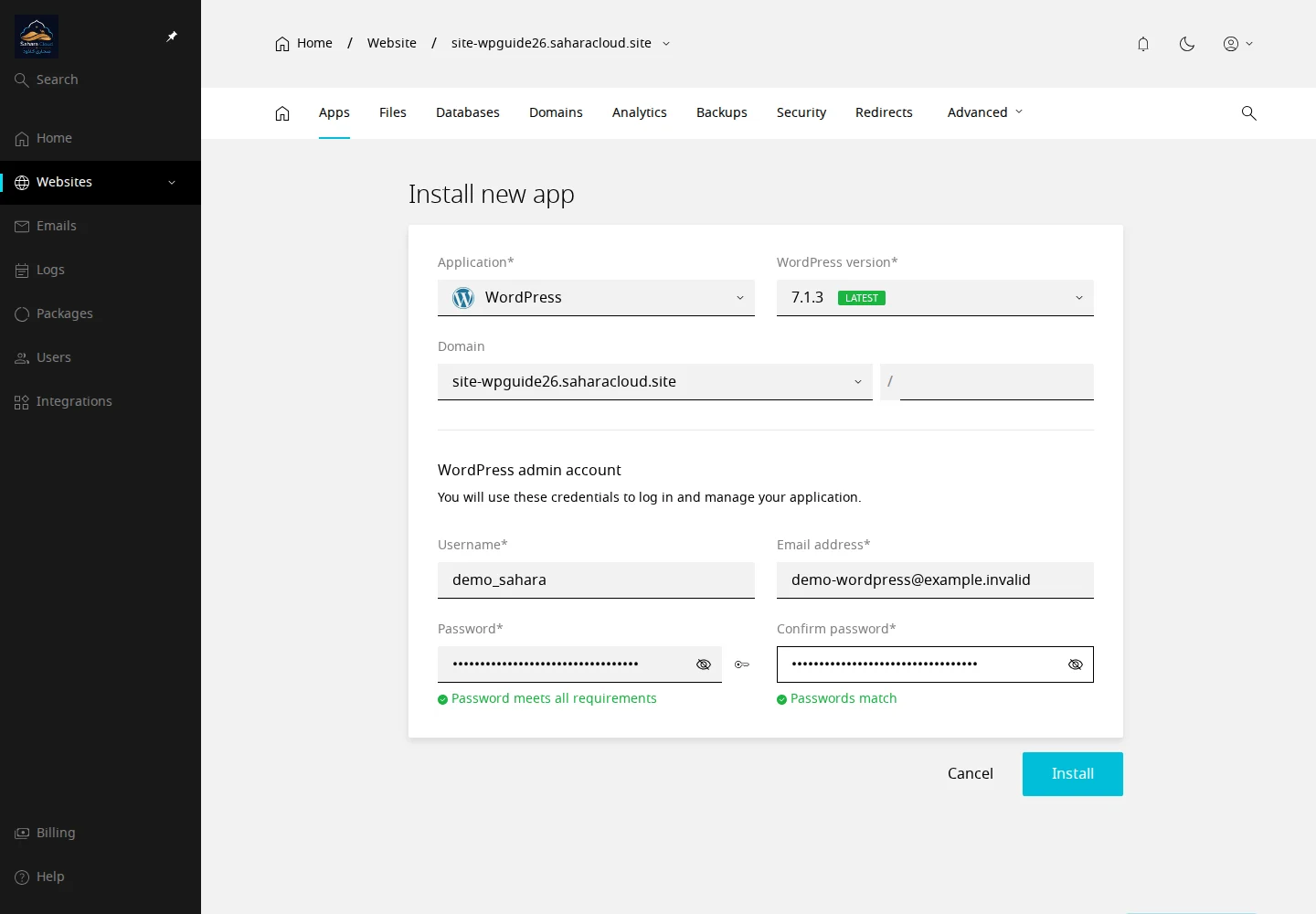The height and width of the screenshot is (914, 1316).
Task: Open the user account menu
Action: [x=1238, y=44]
